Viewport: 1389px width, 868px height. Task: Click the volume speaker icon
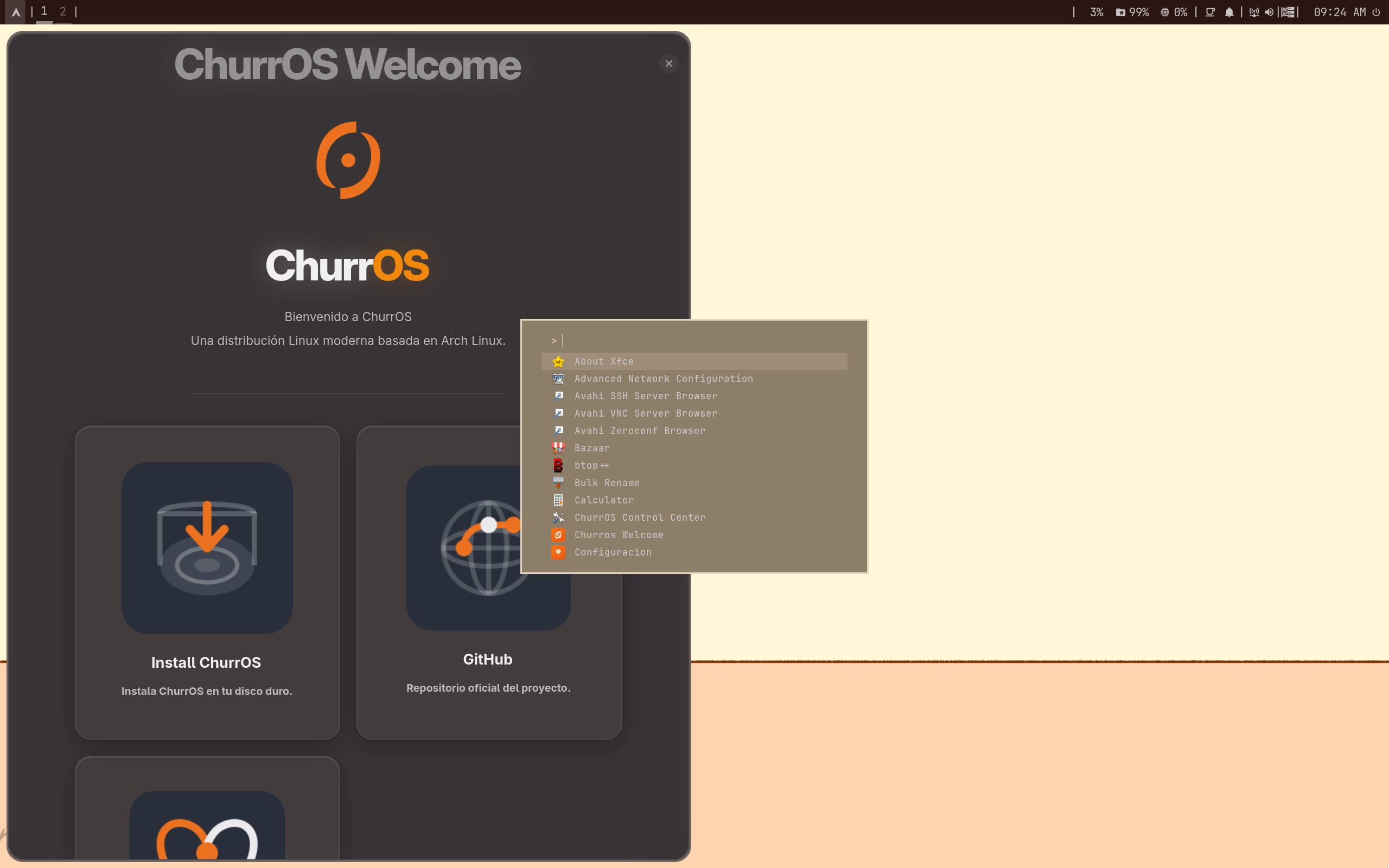pos(1269,12)
